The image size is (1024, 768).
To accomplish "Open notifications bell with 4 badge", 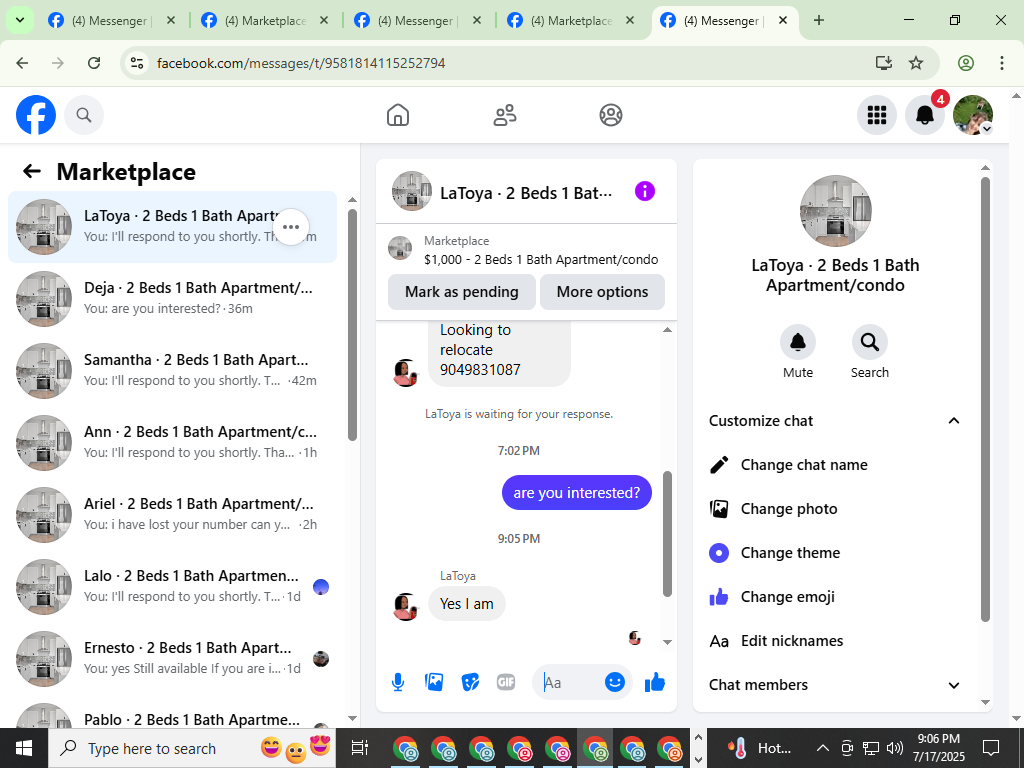I will pyautogui.click(x=925, y=115).
